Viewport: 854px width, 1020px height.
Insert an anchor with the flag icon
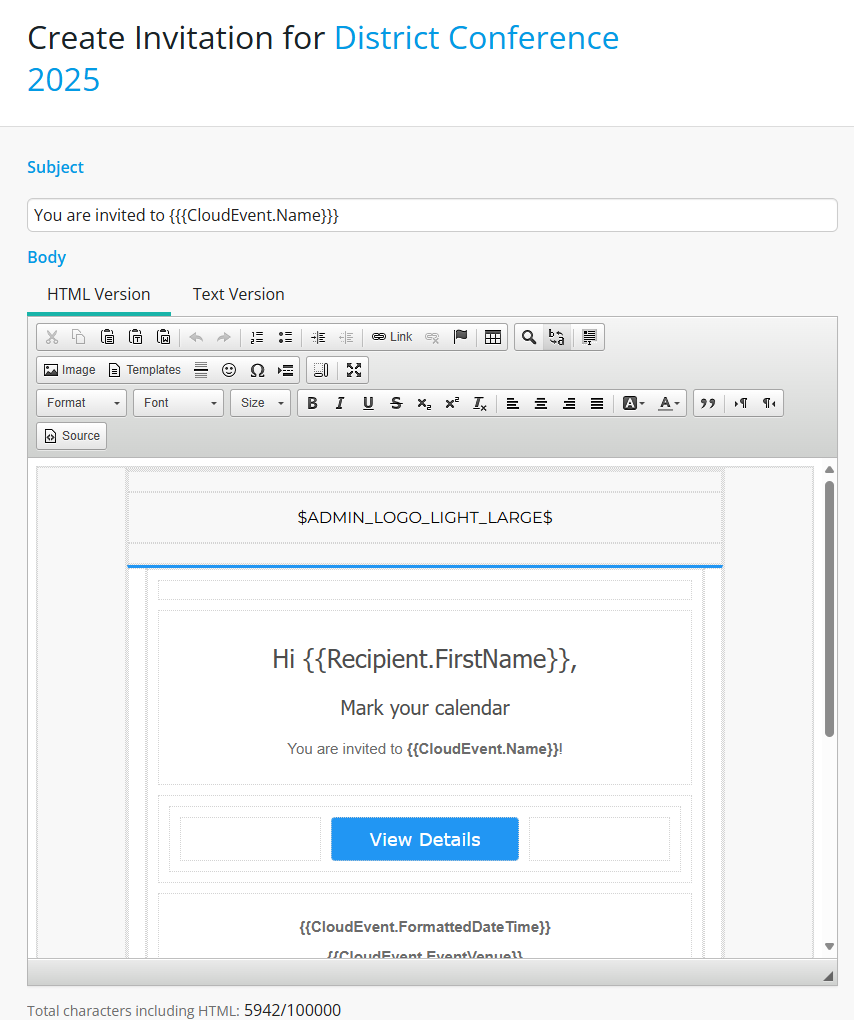[x=460, y=337]
